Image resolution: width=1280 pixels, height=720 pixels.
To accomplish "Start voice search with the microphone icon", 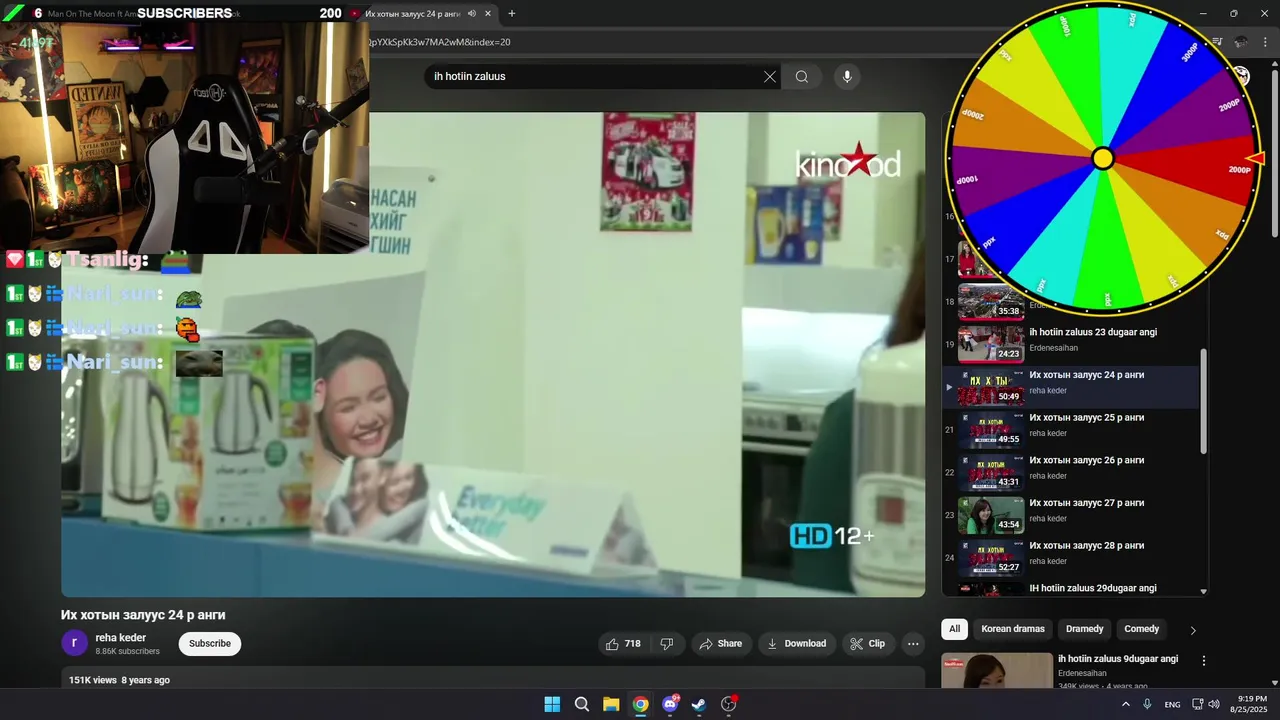I will click(x=847, y=77).
